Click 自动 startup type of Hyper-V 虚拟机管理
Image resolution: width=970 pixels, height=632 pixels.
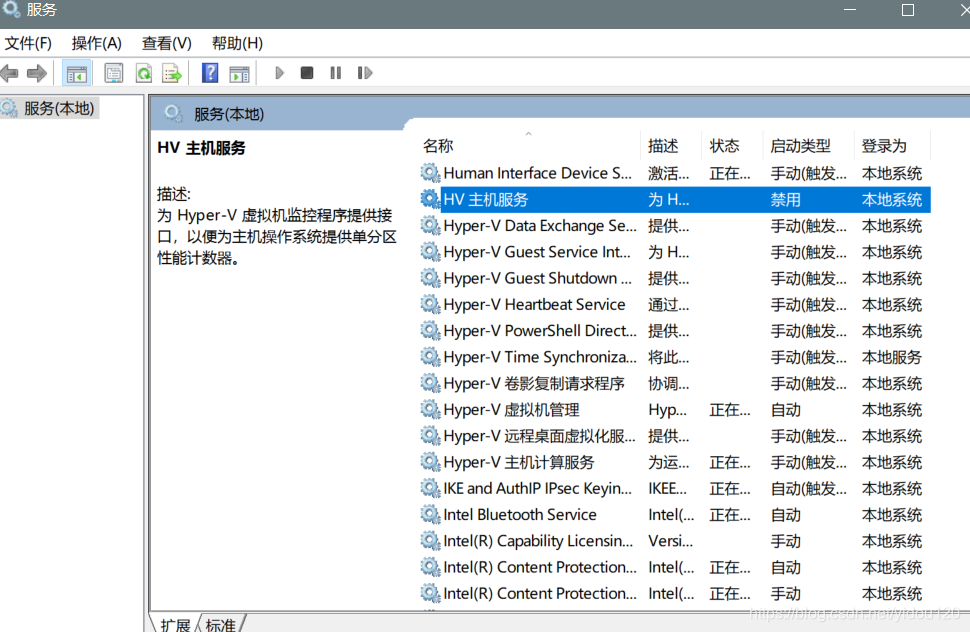coord(786,410)
